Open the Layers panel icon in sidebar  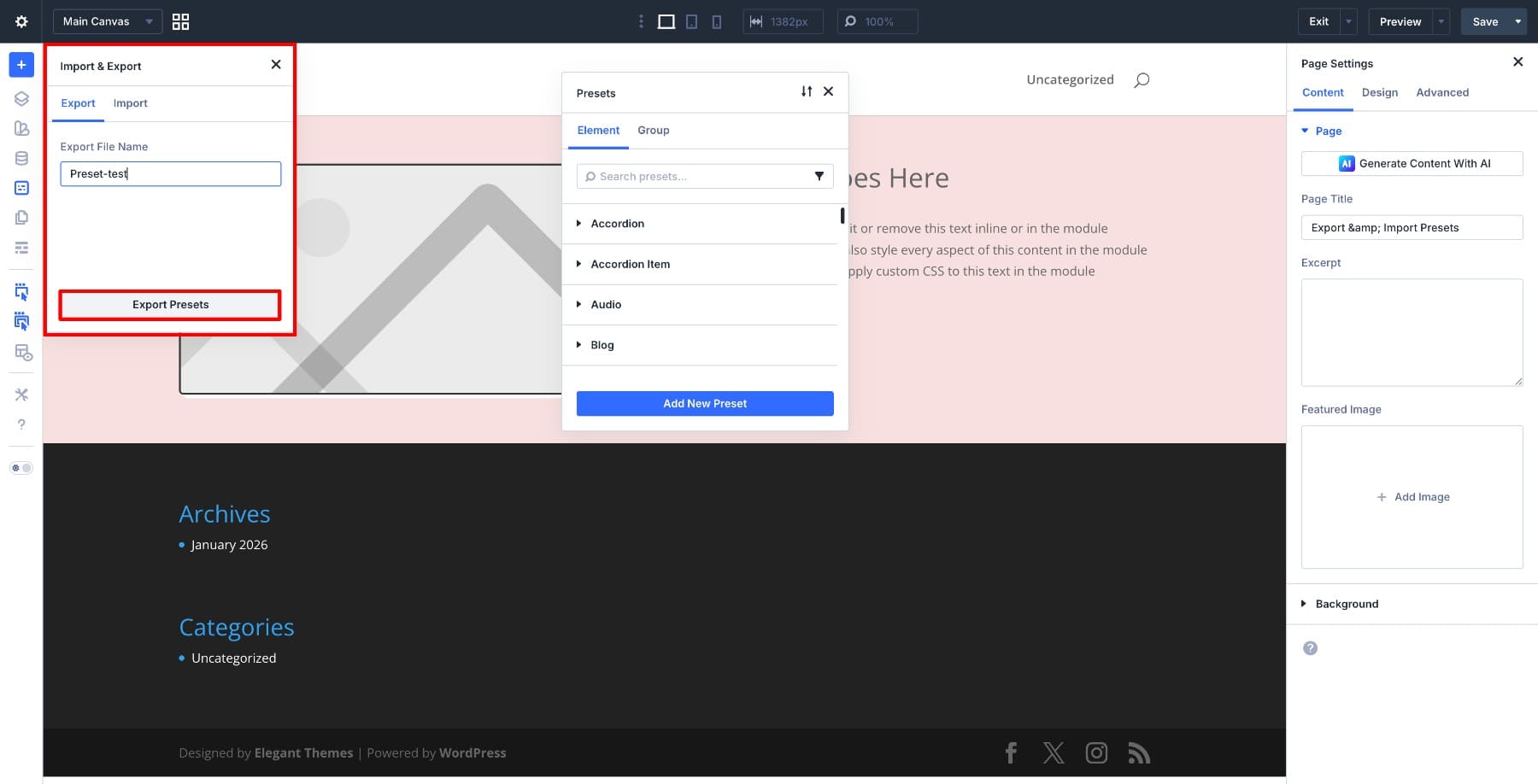(21, 99)
